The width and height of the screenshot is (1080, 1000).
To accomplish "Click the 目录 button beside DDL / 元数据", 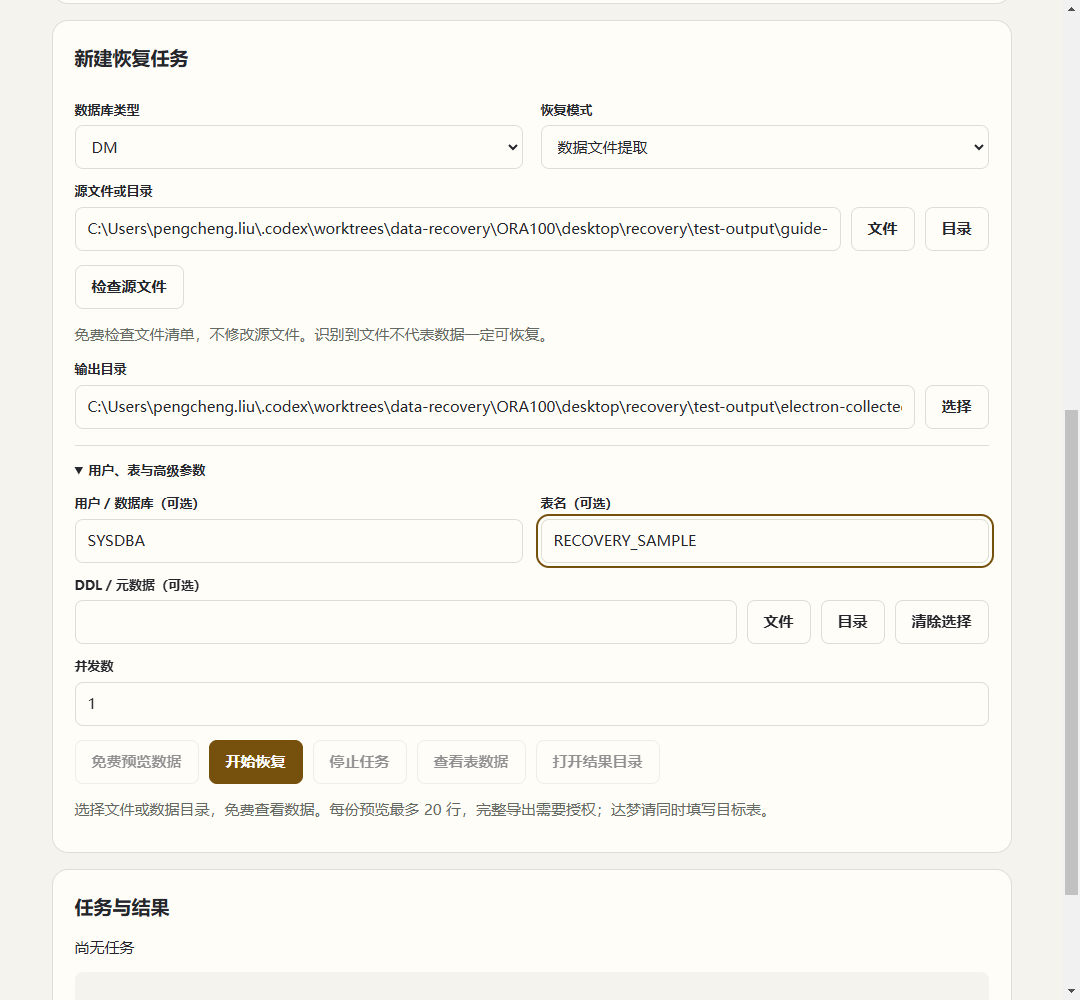I will pyautogui.click(x=853, y=622).
